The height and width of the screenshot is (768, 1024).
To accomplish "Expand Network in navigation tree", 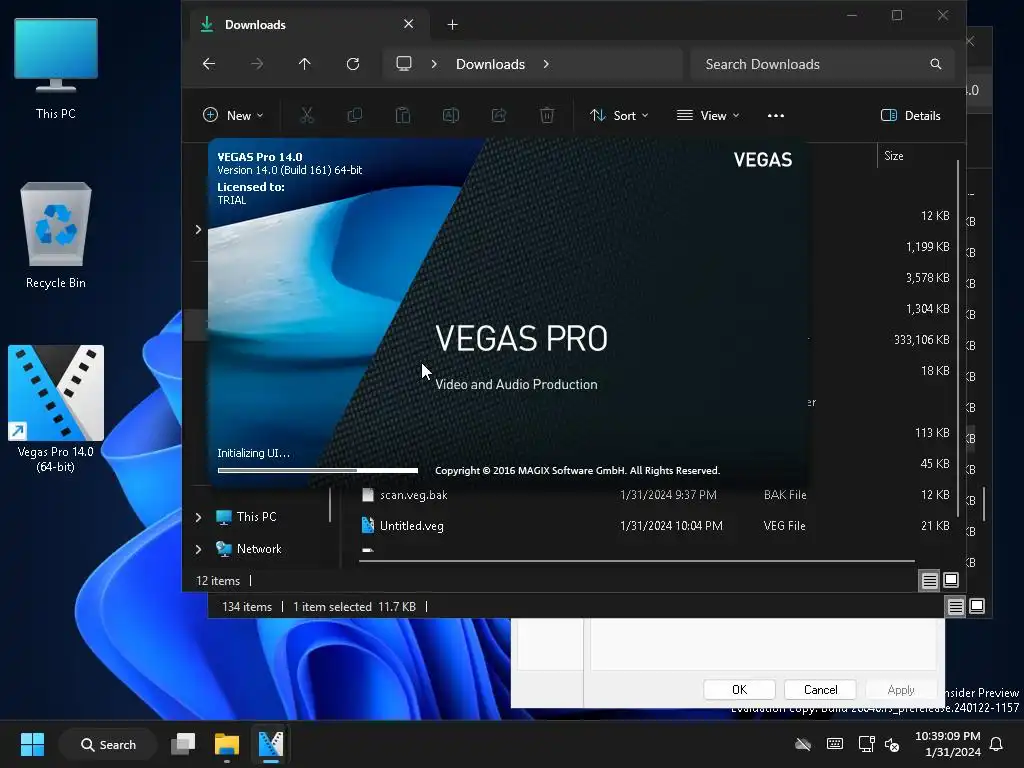I will pos(199,549).
